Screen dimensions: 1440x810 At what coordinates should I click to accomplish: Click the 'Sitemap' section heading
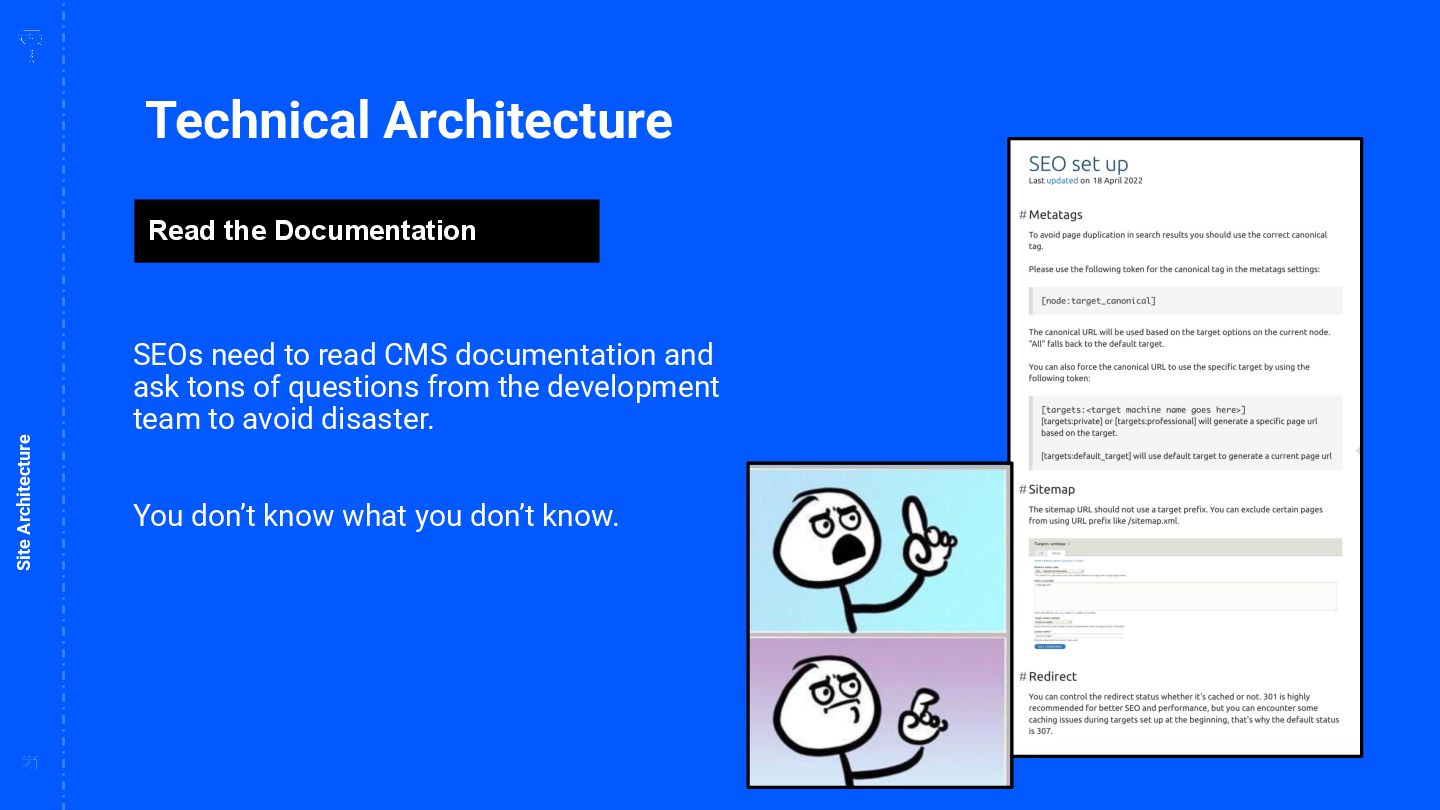(1052, 490)
